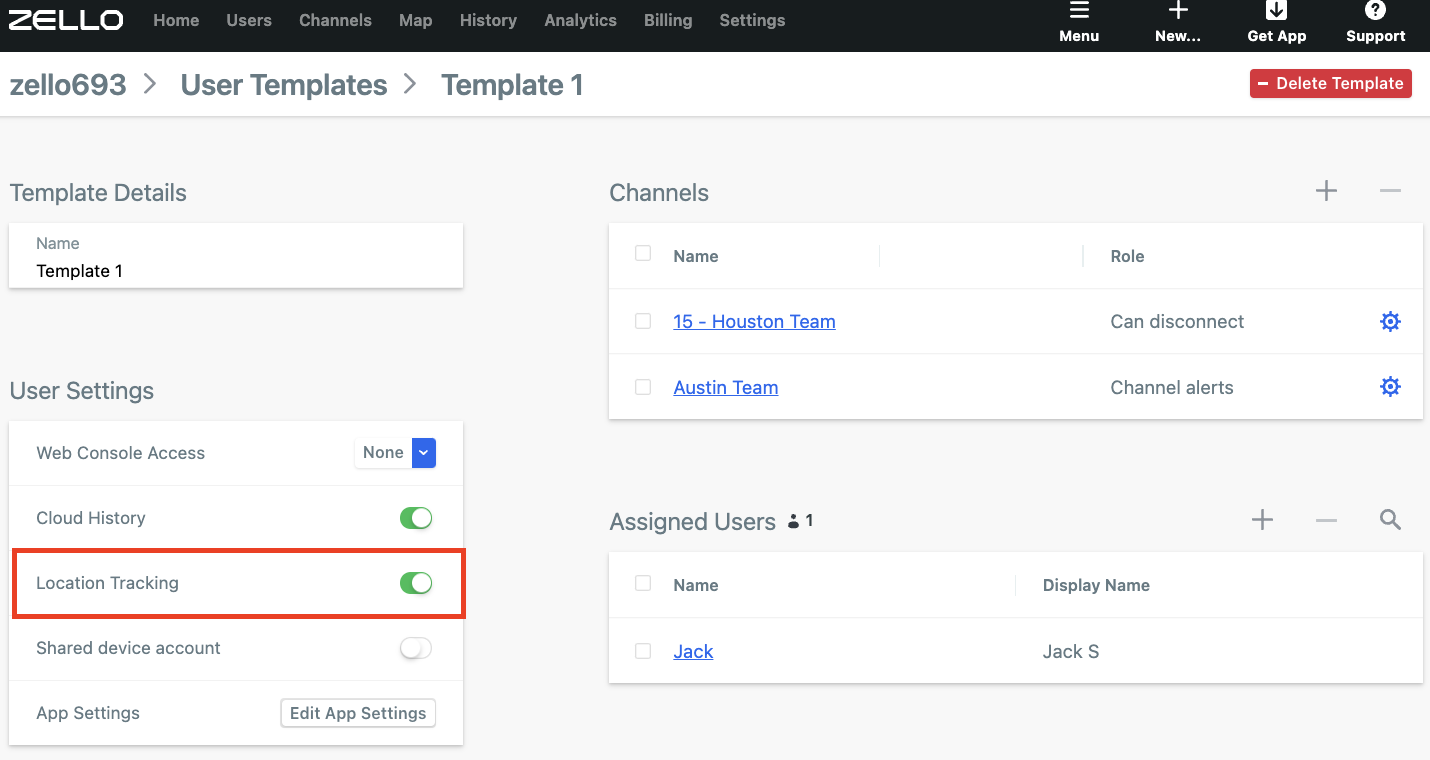This screenshot has height=760, width=1430.
Task: Toggle Cloud History switch
Action: (x=416, y=518)
